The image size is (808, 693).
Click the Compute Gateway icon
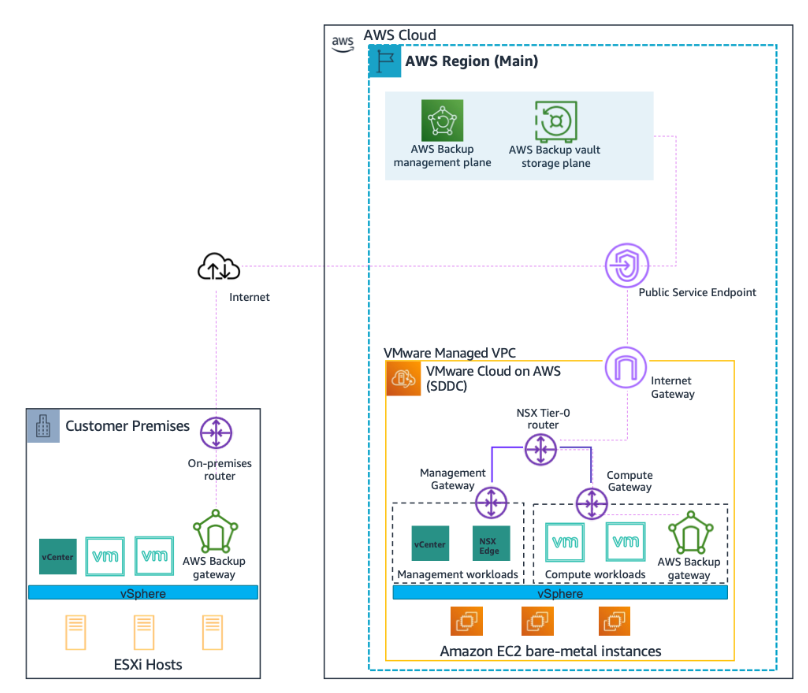592,503
